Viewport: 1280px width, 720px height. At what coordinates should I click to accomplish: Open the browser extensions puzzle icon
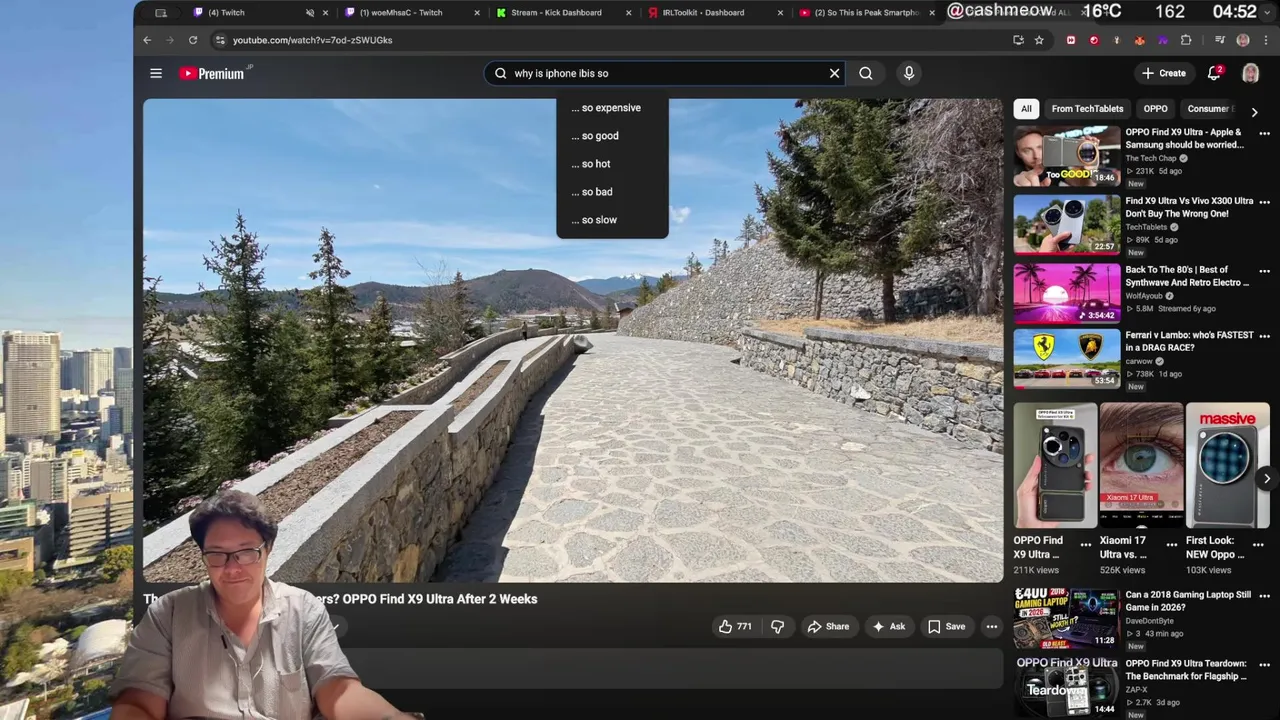[1186, 40]
